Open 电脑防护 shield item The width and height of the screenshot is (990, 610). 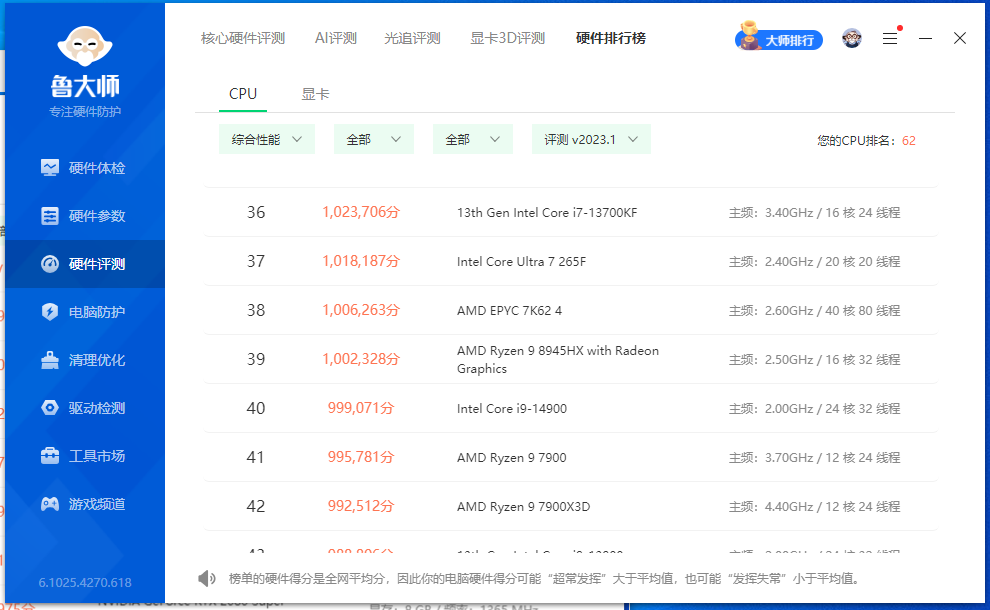coord(85,312)
